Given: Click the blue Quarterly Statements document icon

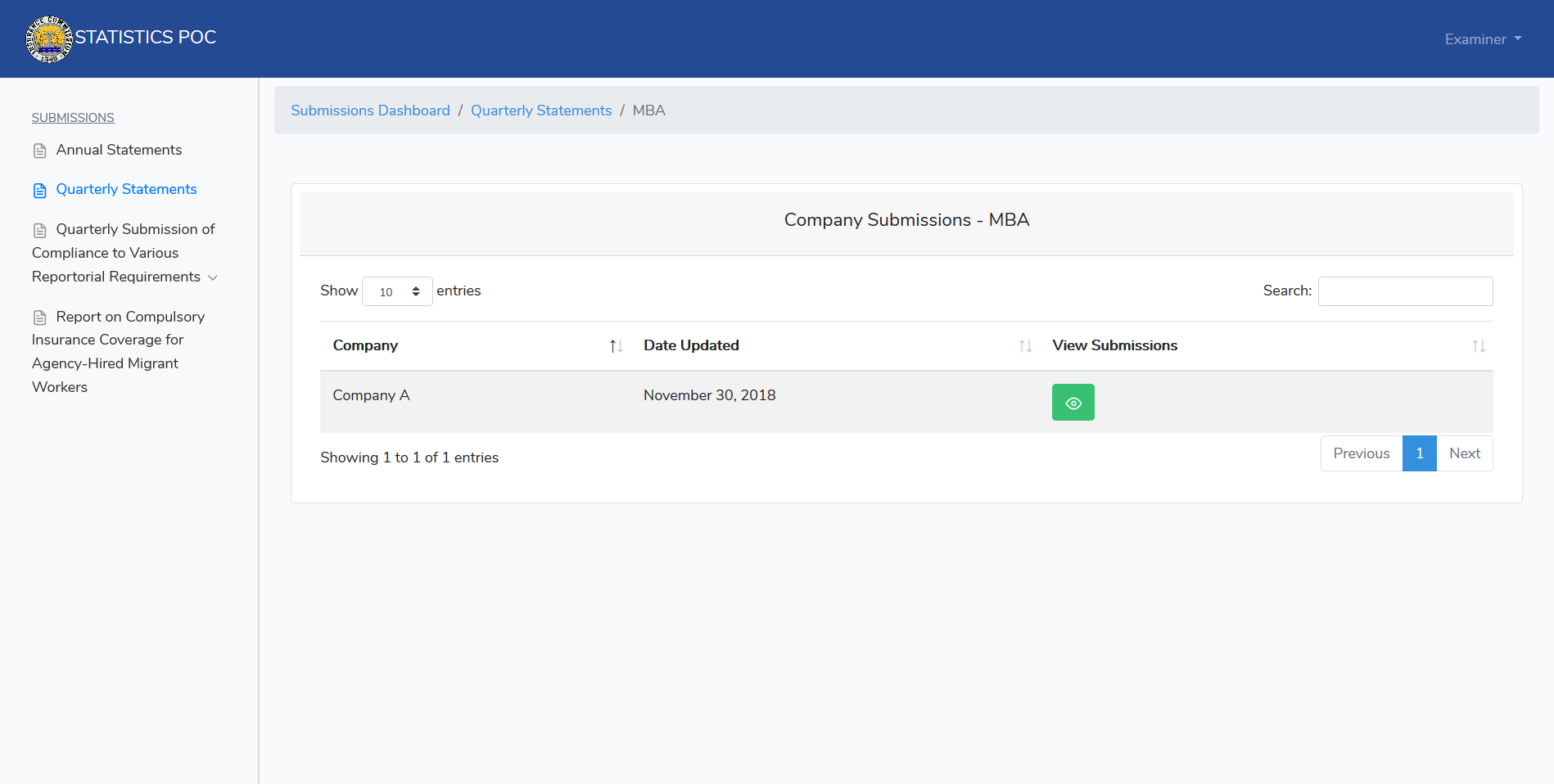Looking at the screenshot, I should [39, 191].
